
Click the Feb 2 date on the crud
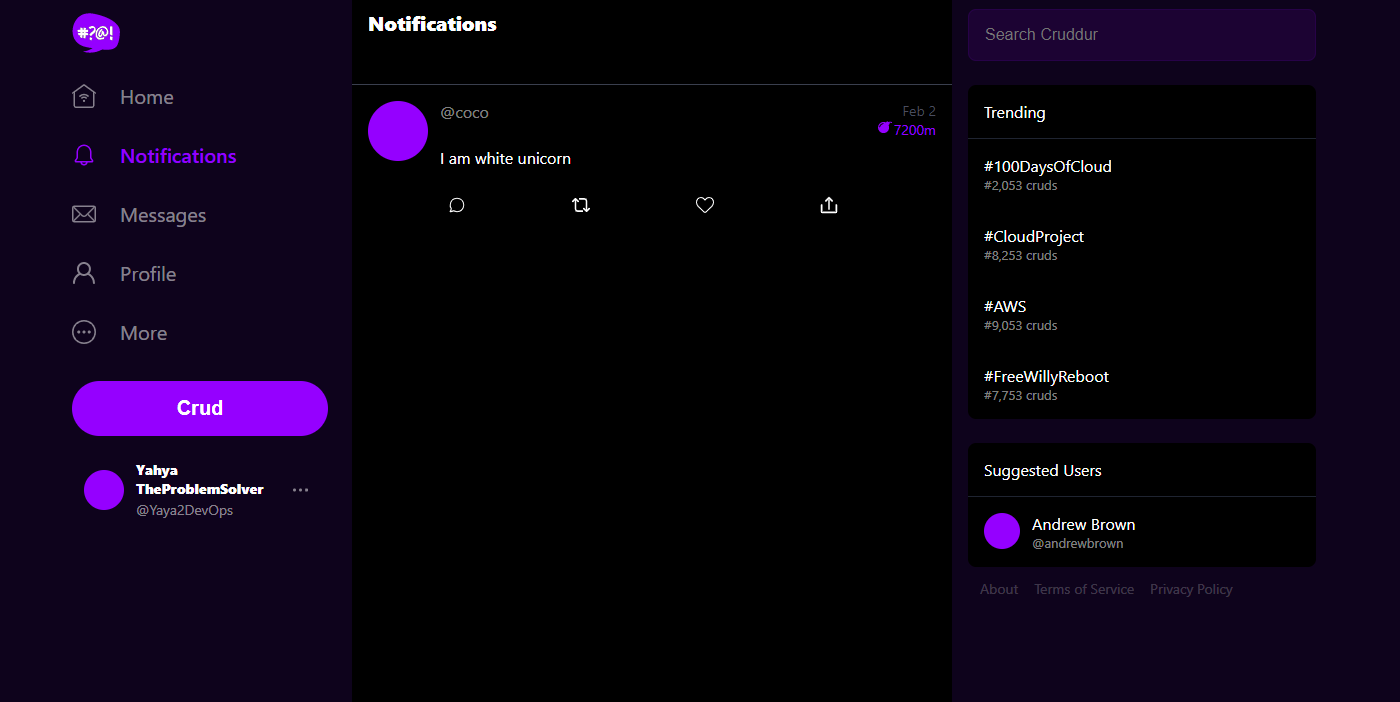pyautogui.click(x=919, y=111)
